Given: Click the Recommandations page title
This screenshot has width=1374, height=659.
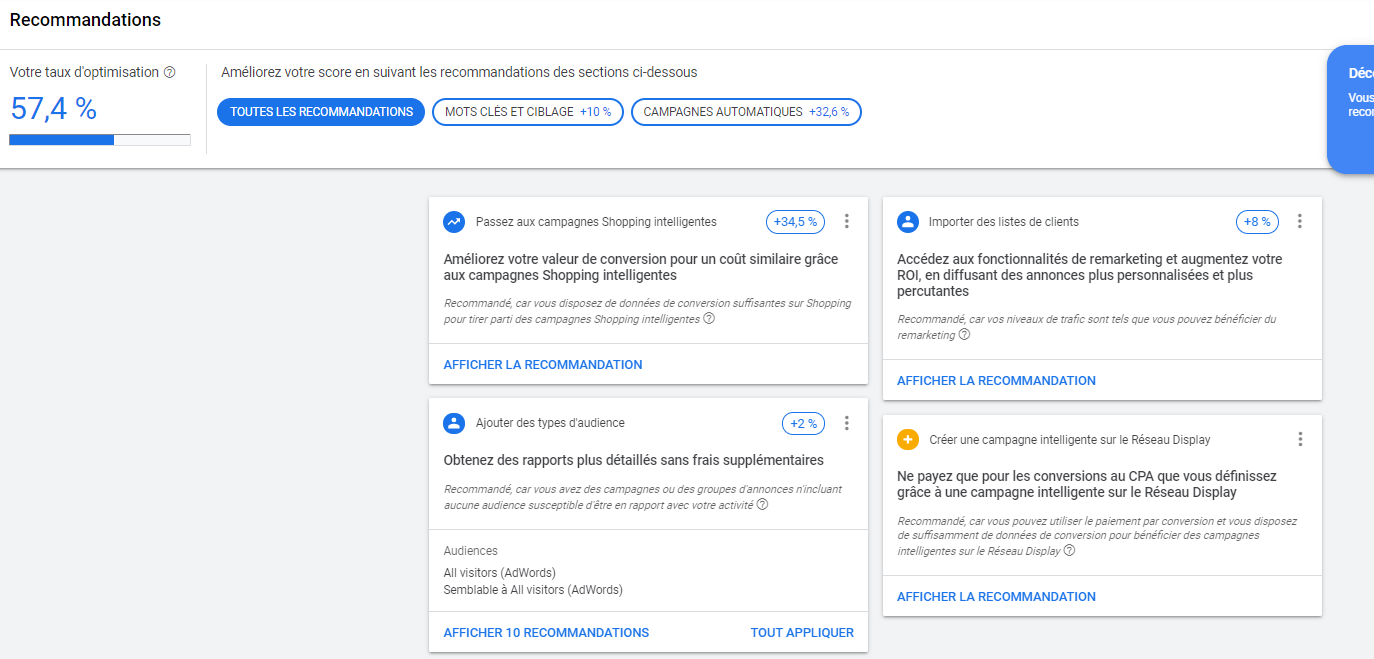Looking at the screenshot, I should coord(85,20).
